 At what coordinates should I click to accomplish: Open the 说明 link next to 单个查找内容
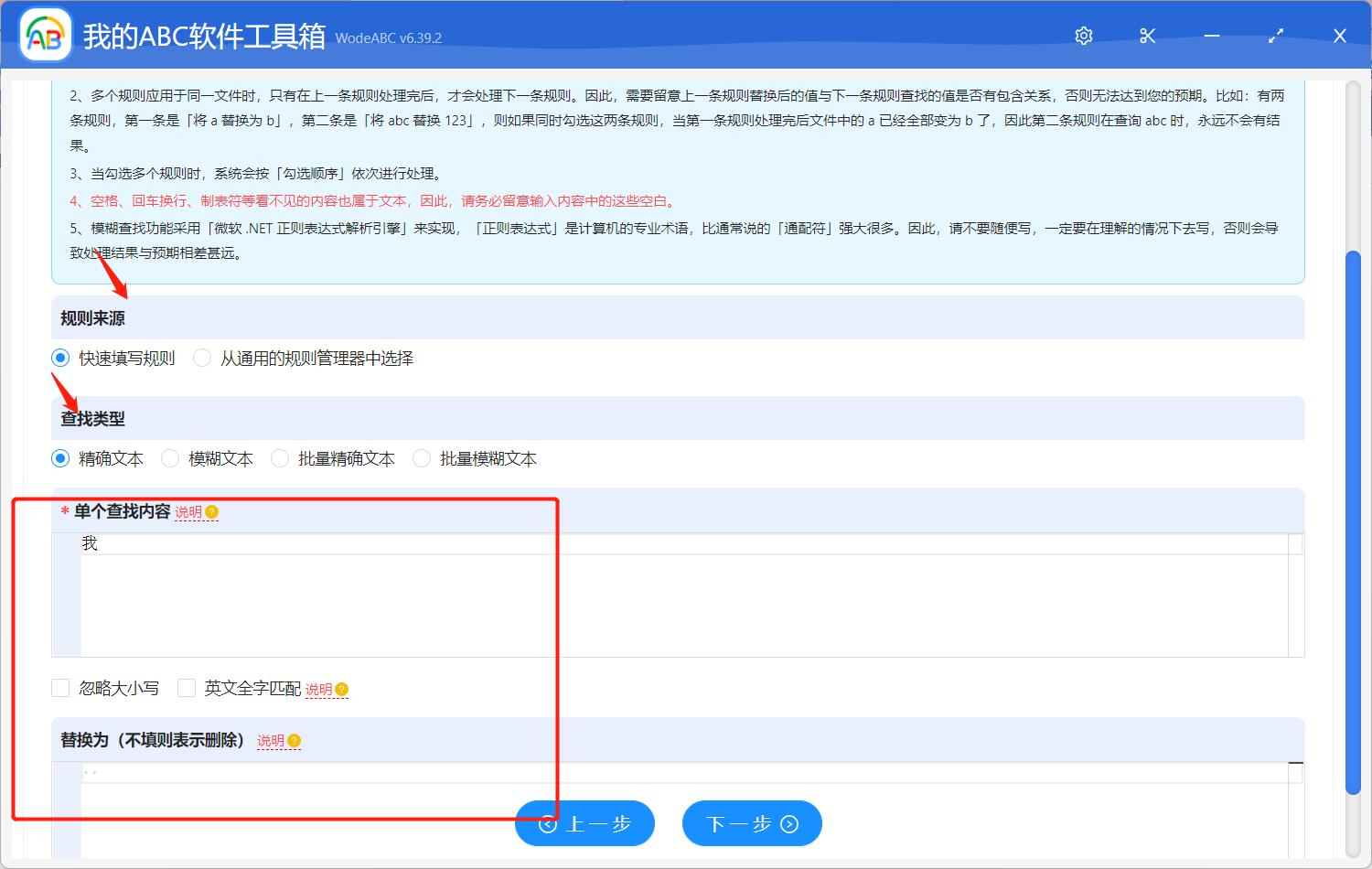[x=189, y=512]
